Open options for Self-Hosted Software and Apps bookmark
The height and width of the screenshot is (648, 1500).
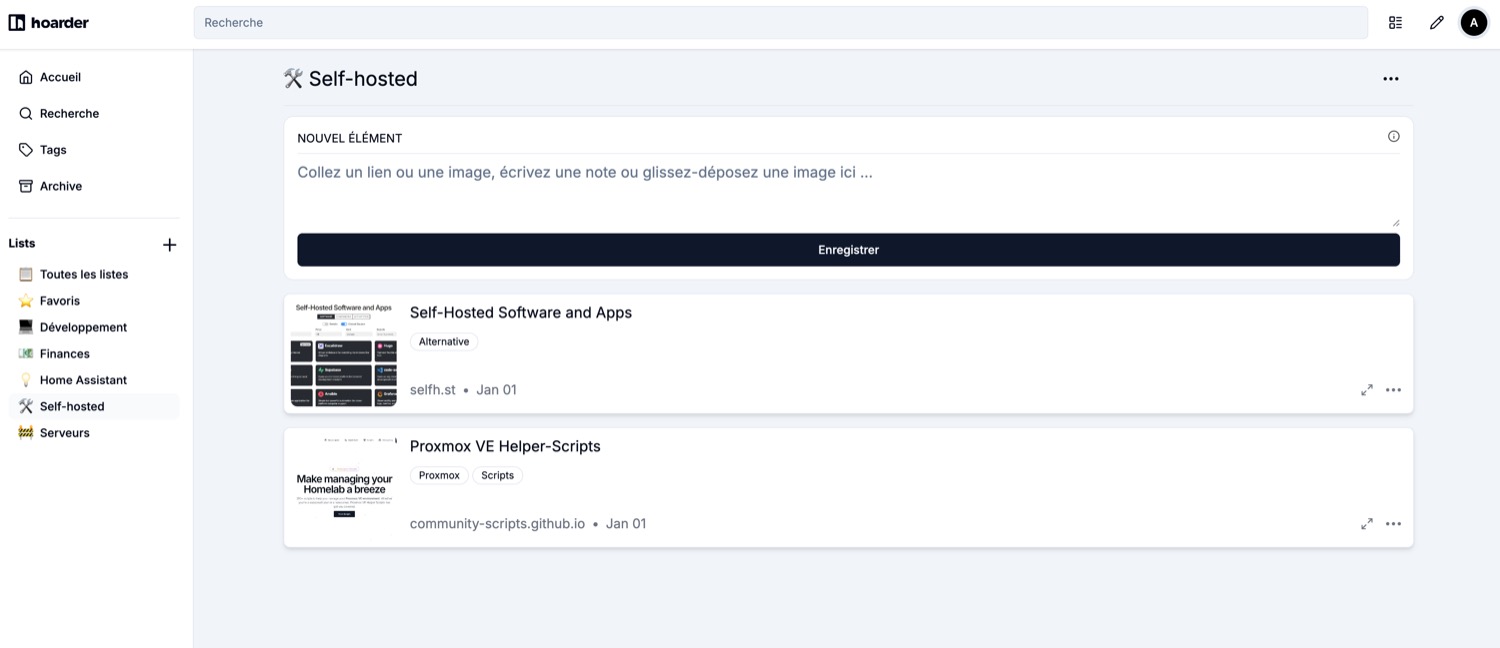(x=1393, y=390)
